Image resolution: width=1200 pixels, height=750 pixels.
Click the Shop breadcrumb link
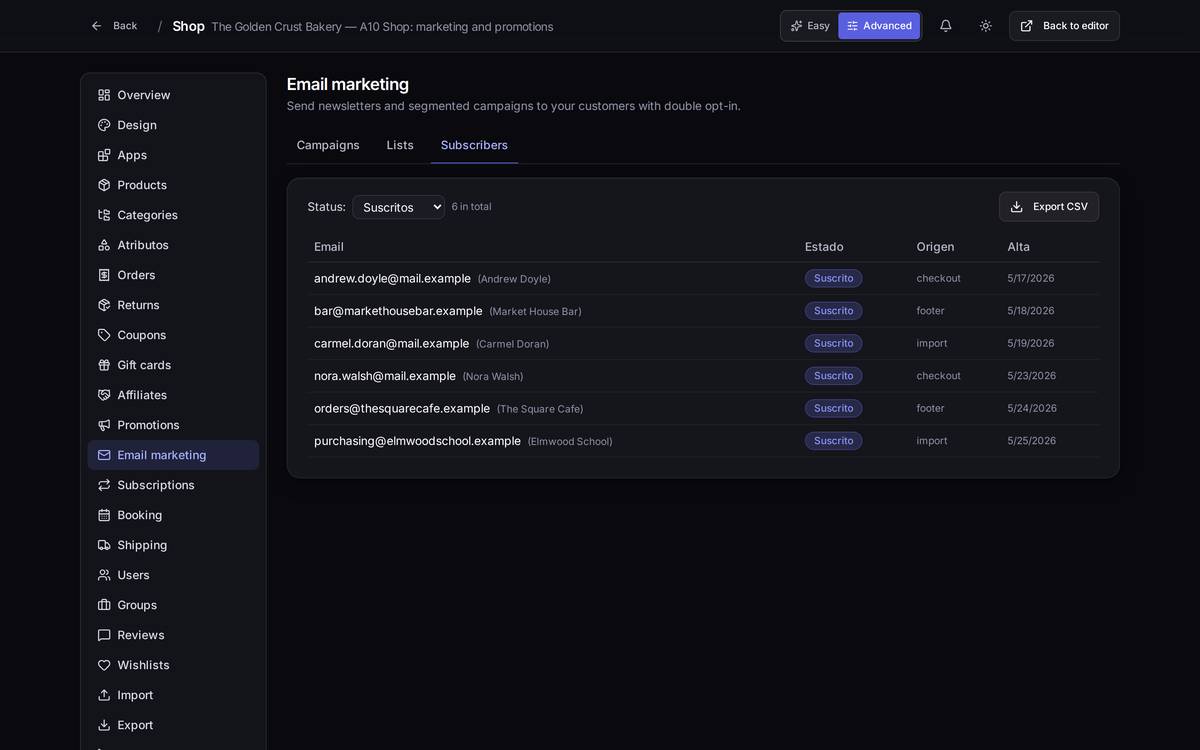[188, 26]
